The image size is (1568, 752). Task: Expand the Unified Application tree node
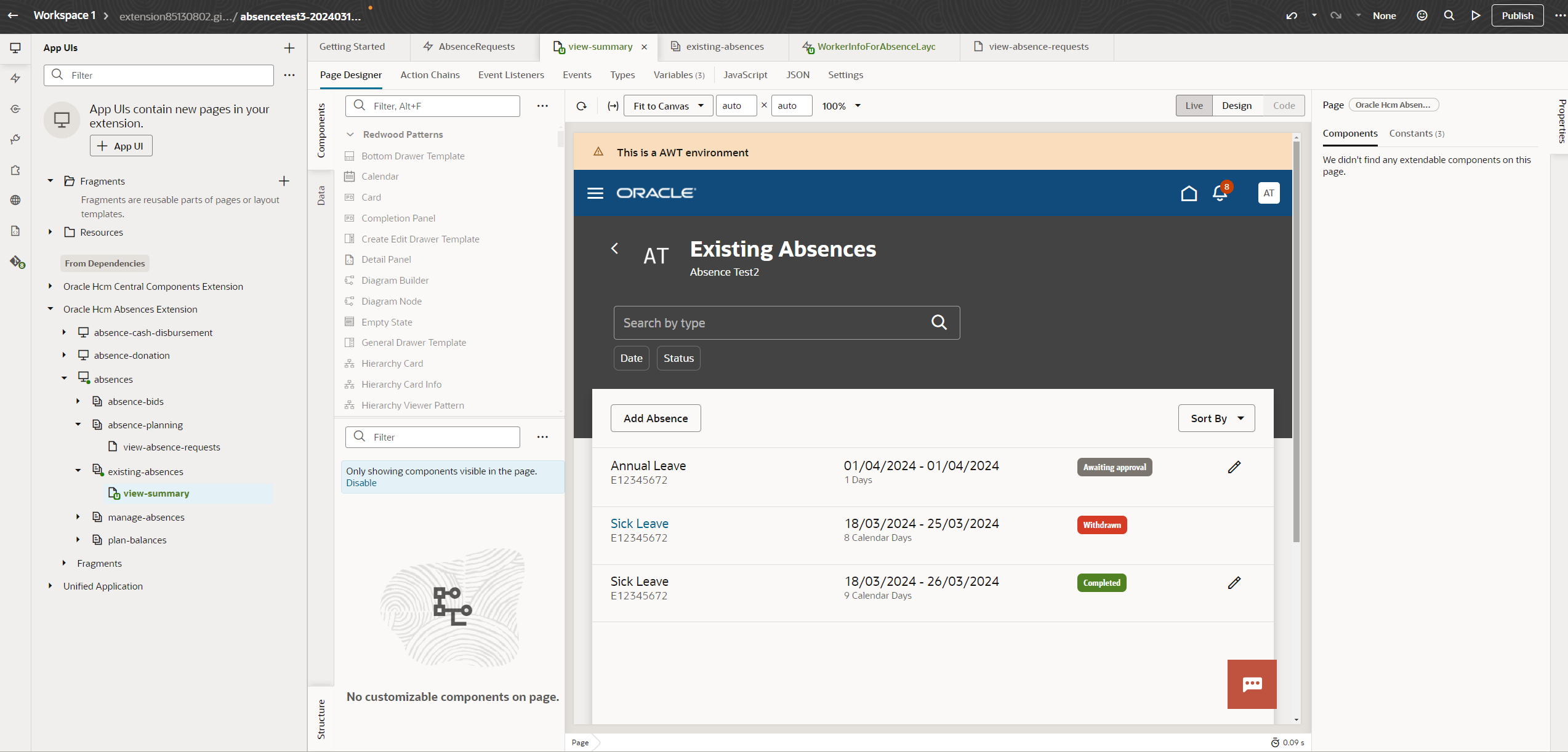coord(50,586)
